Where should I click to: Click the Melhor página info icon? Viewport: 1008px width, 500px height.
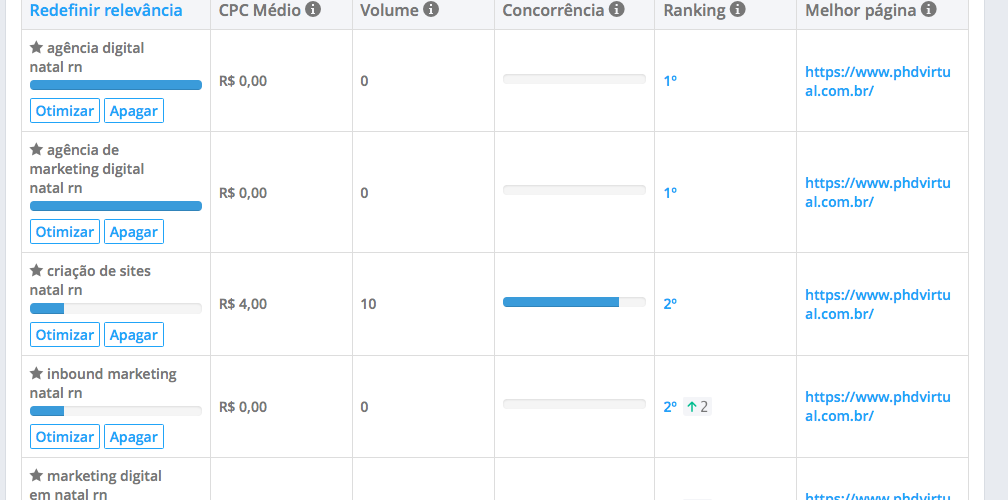pos(928,10)
